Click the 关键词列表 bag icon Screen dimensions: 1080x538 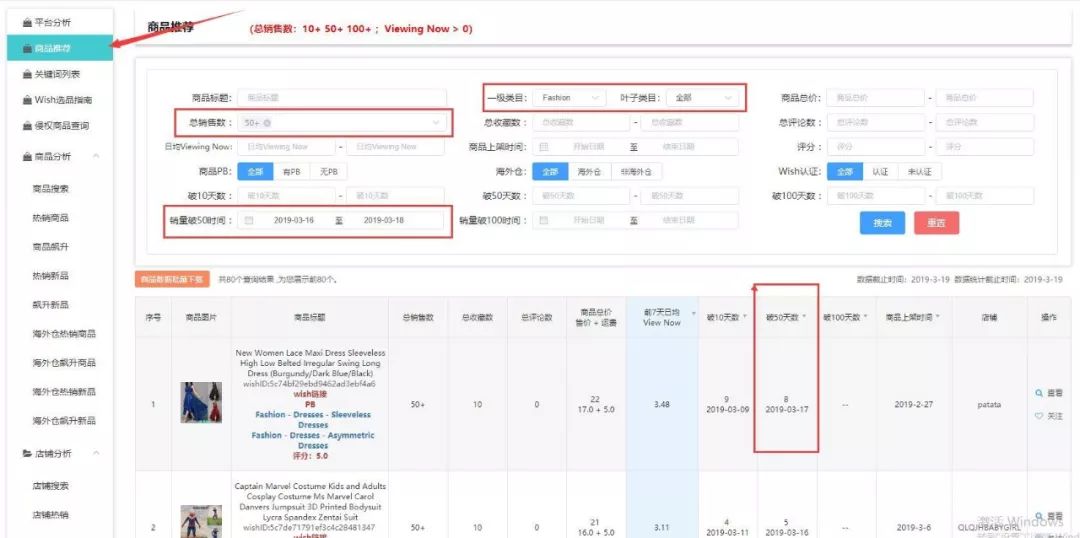[27, 74]
